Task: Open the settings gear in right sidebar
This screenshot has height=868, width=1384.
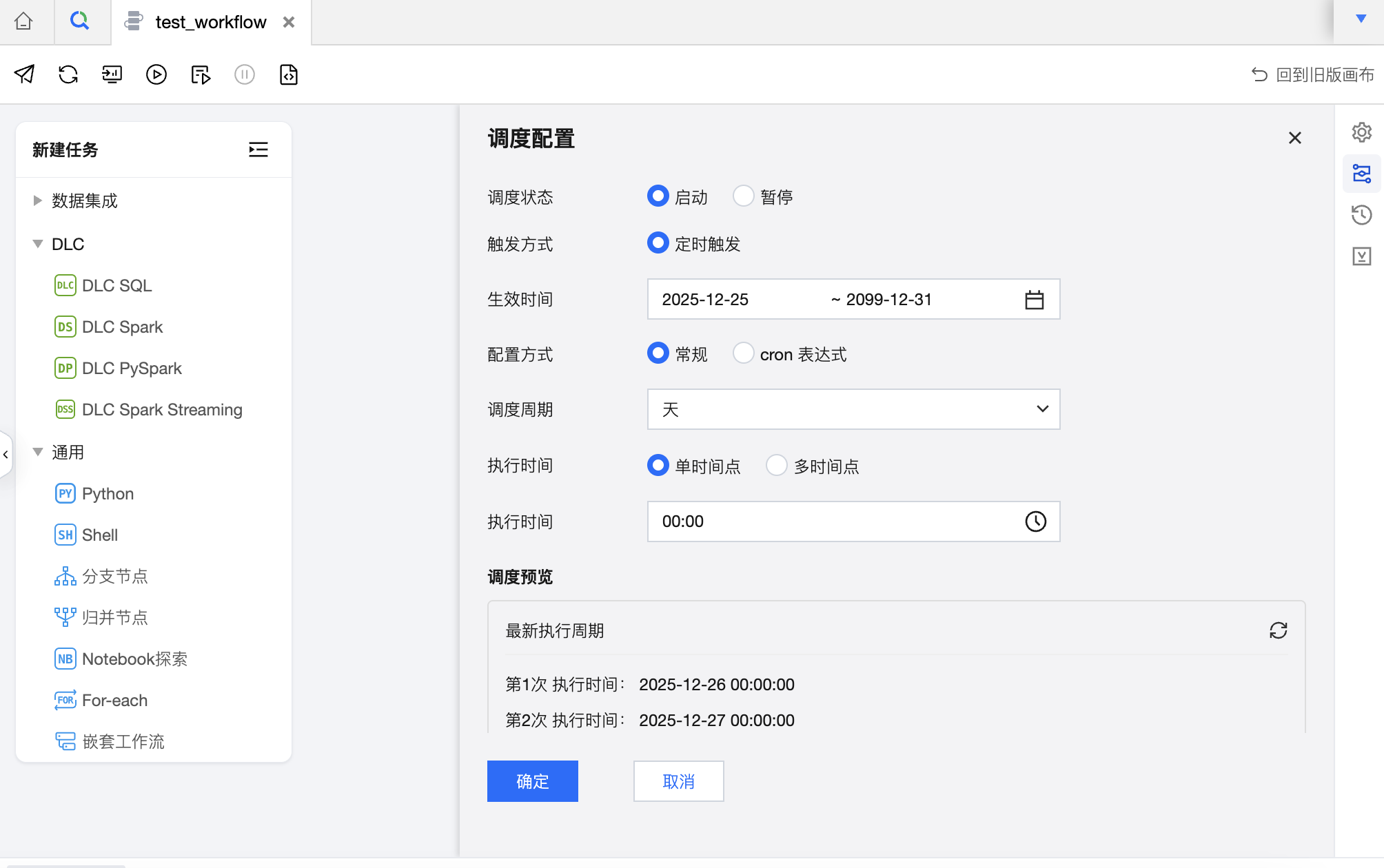Action: point(1361,132)
